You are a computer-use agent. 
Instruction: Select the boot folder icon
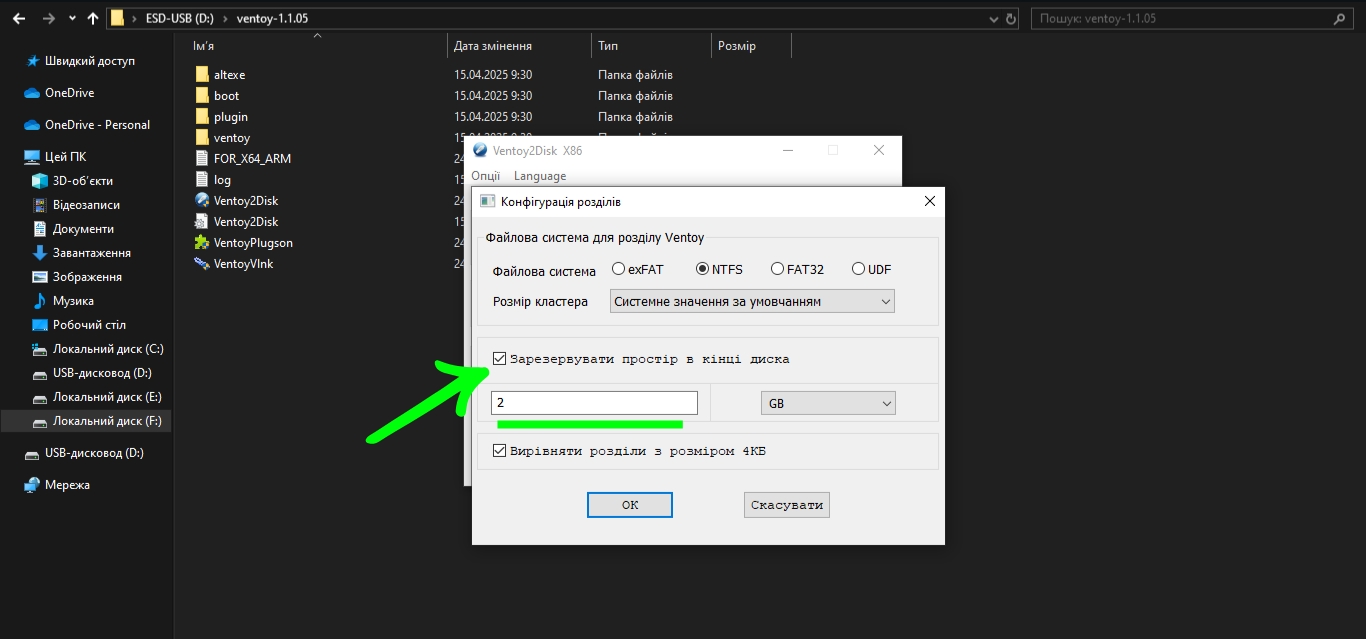203,96
